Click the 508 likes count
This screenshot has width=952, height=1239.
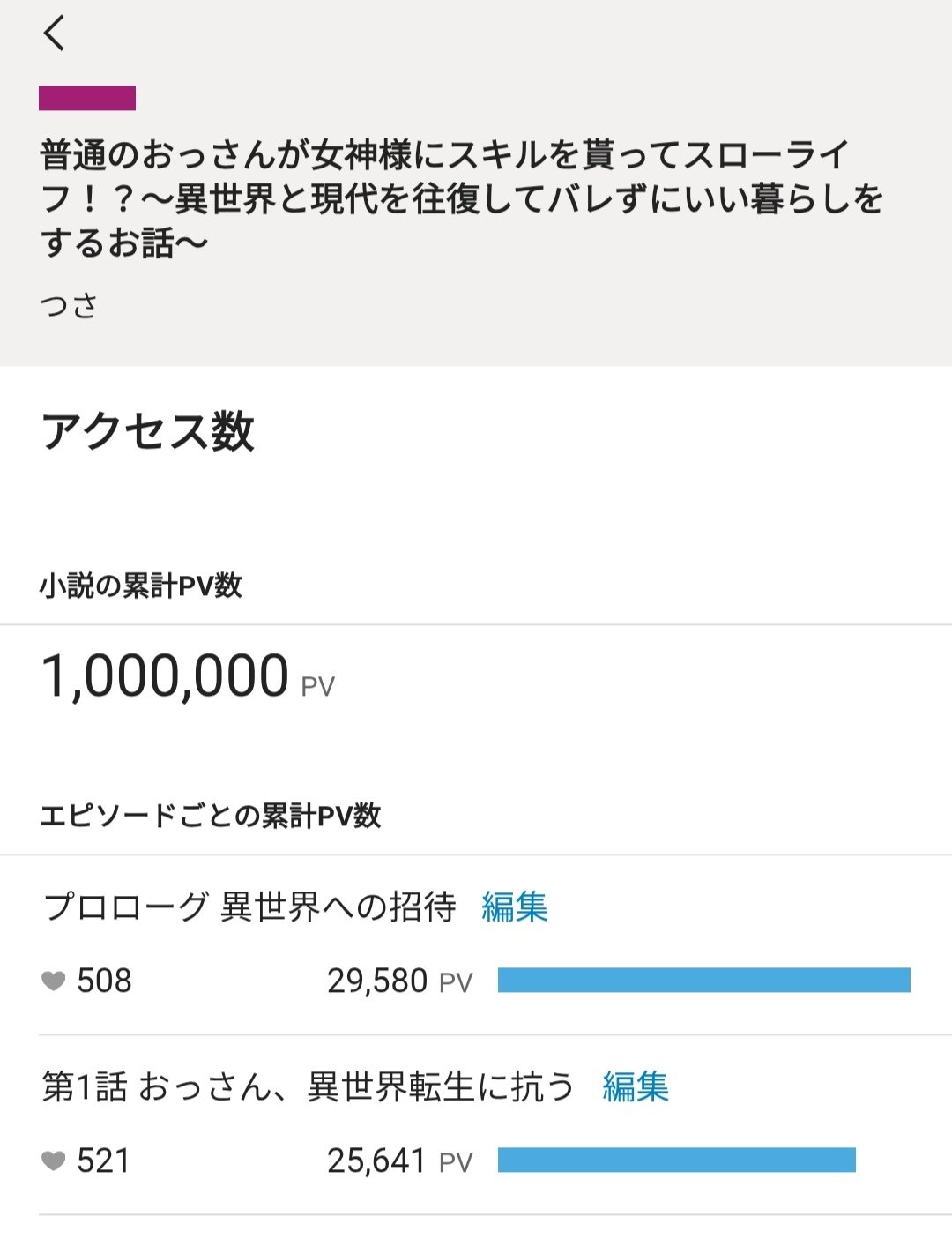pyautogui.click(x=104, y=981)
